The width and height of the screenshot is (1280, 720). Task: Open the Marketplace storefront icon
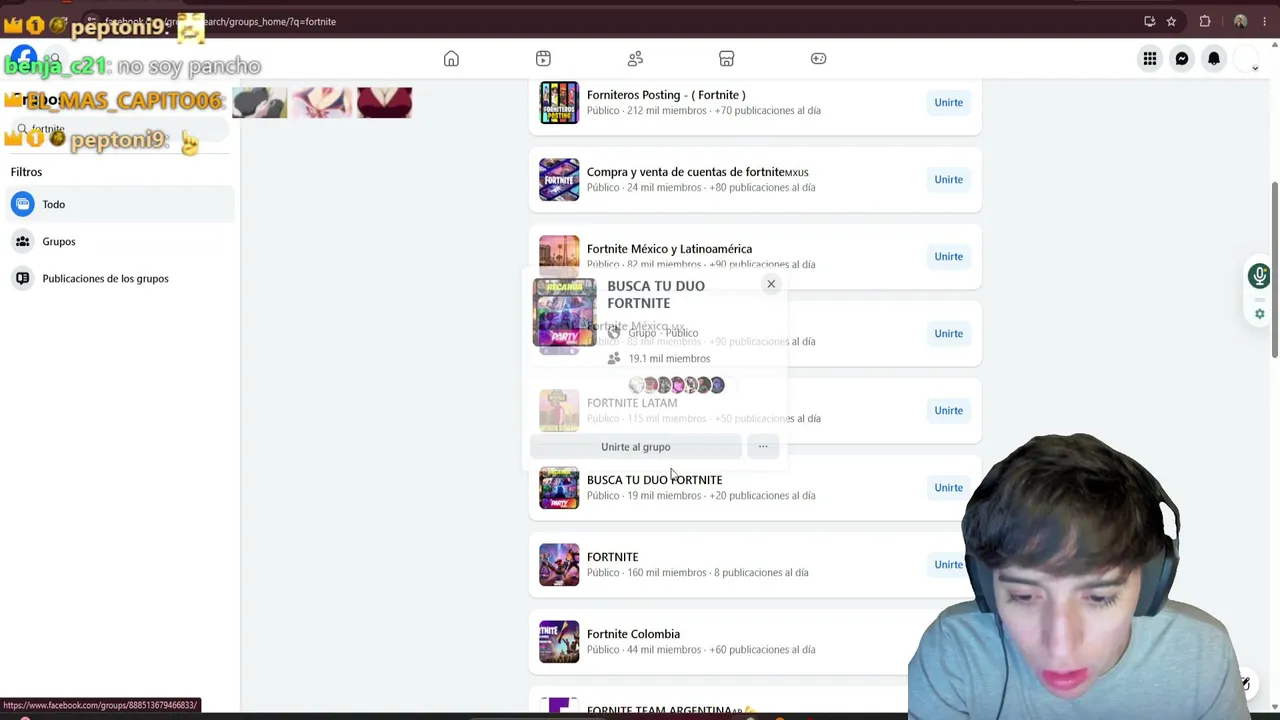pos(727,59)
